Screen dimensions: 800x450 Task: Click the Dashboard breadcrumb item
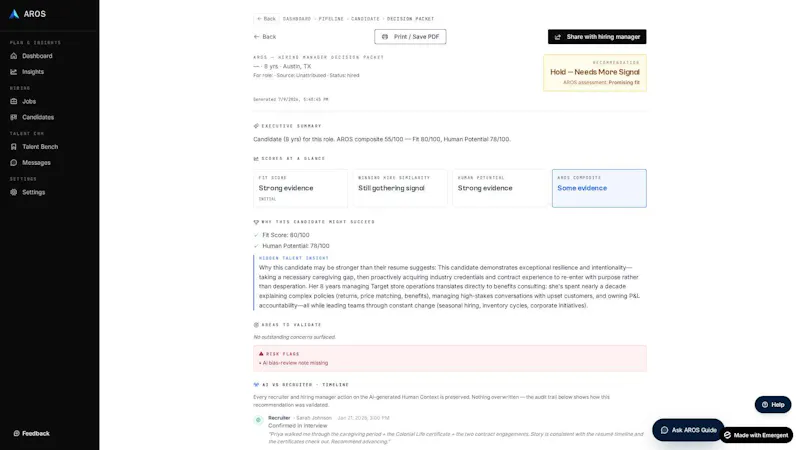point(297,19)
